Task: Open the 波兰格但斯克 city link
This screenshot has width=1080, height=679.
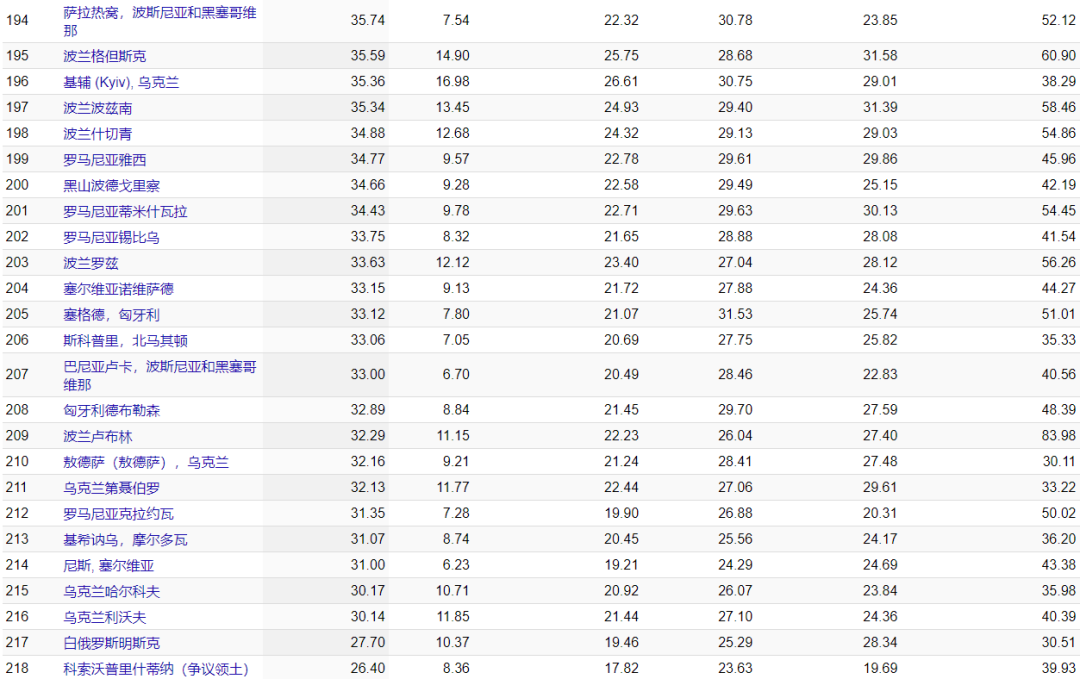Action: pos(105,56)
